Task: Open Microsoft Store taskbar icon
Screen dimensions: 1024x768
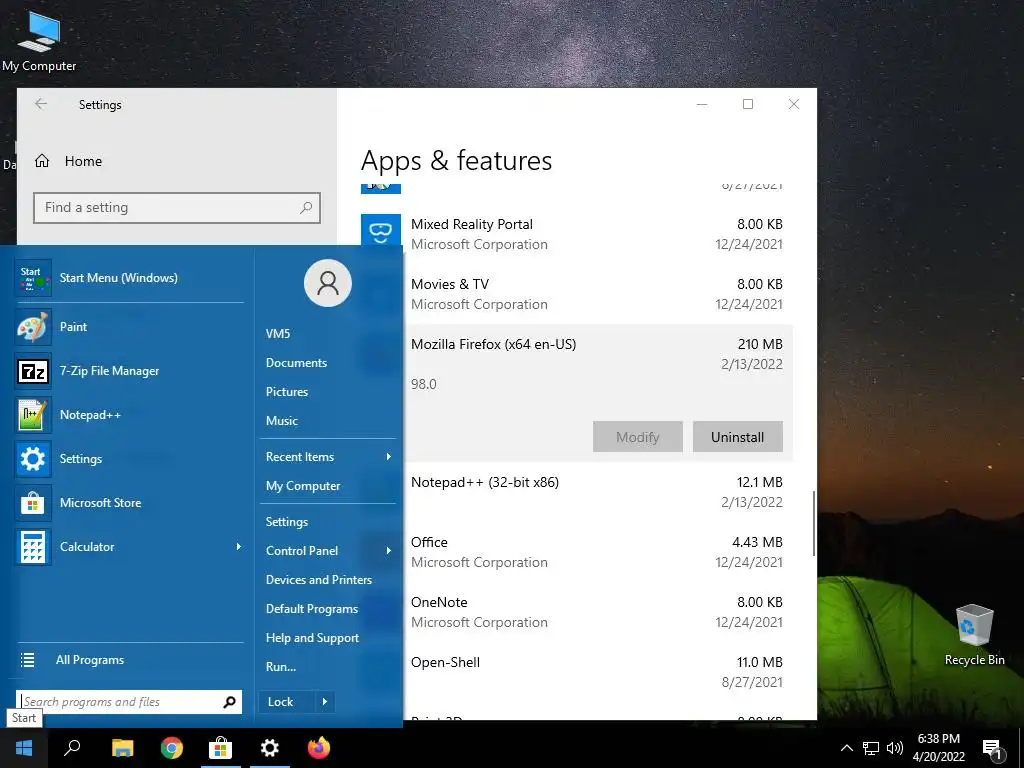Action: pyautogui.click(x=221, y=748)
